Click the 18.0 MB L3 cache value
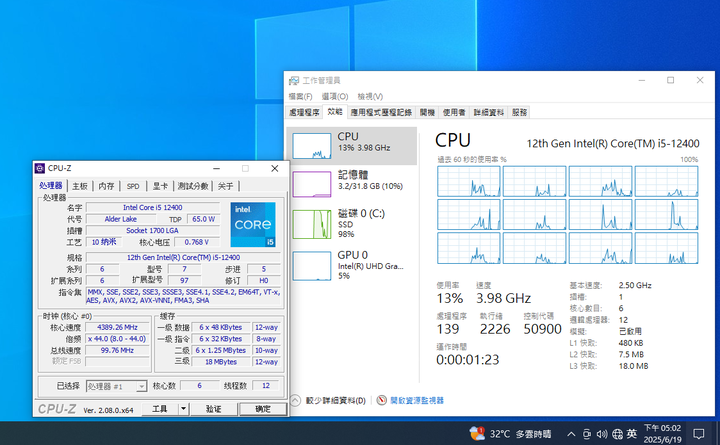720x445 pixels. coord(633,366)
